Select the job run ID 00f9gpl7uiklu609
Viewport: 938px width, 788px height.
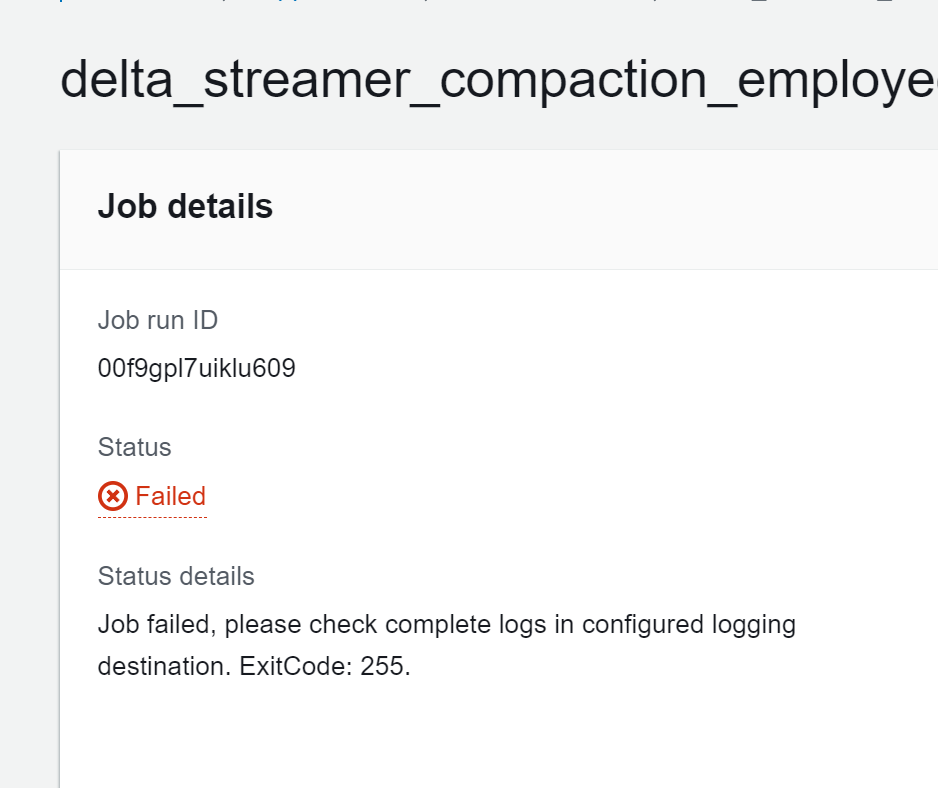click(196, 369)
